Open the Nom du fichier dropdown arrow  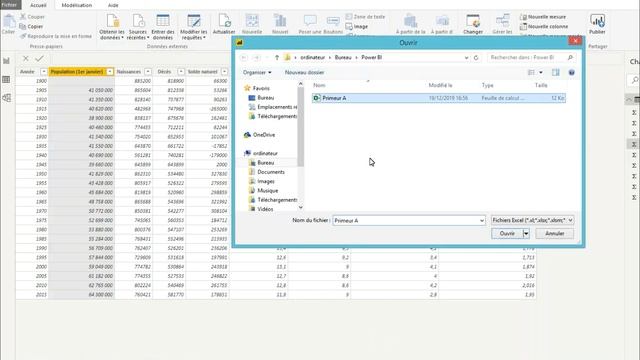point(482,220)
